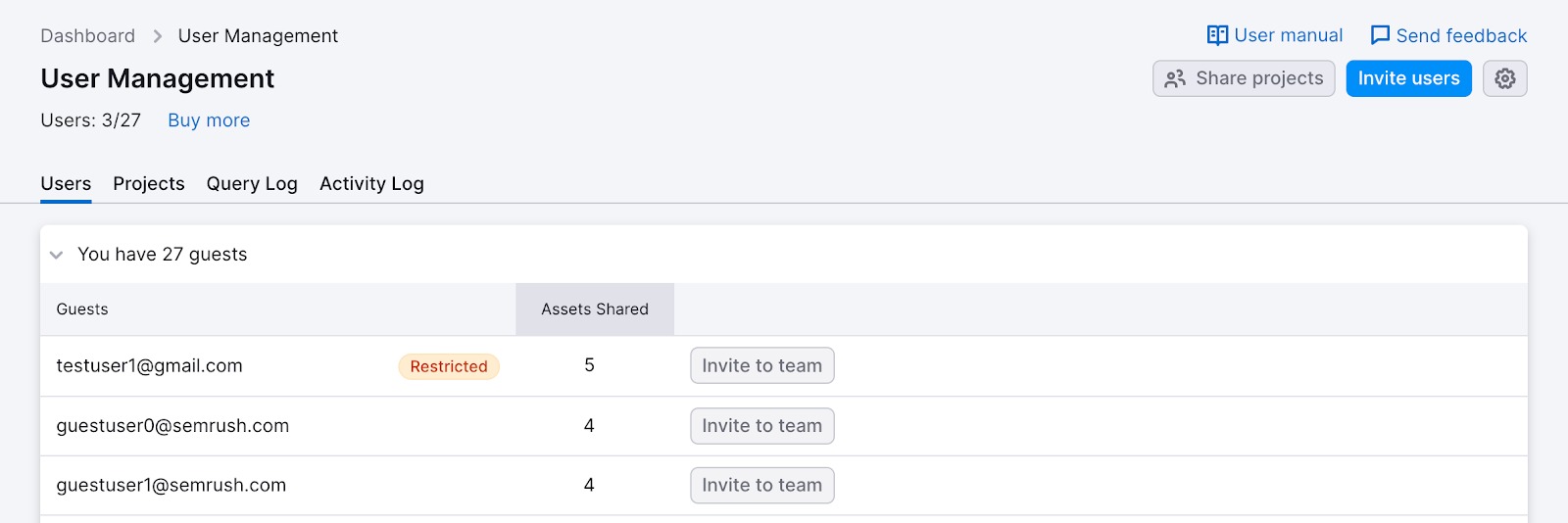
Task: Click the Restricted badge on testuser1
Action: (449, 366)
